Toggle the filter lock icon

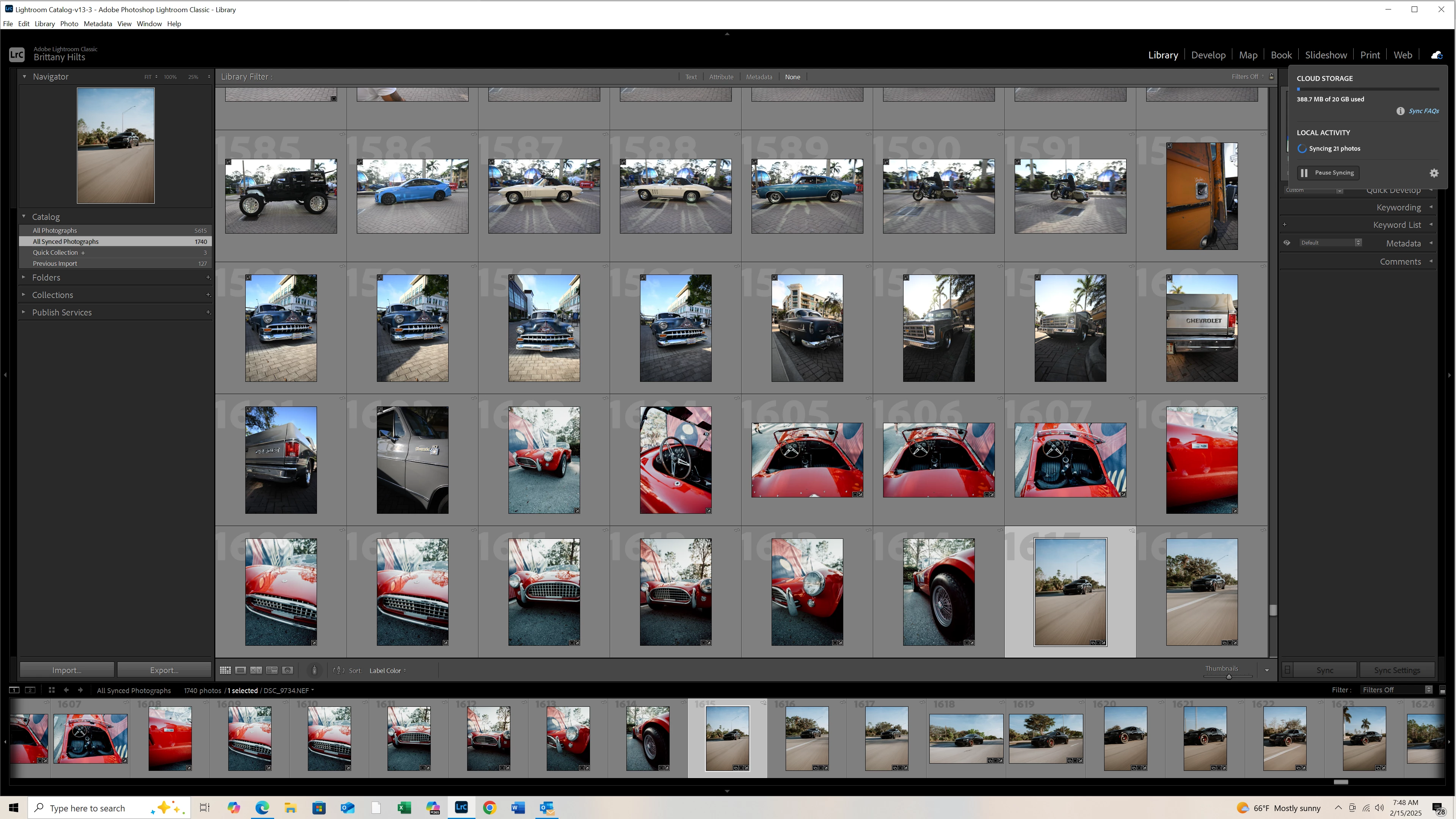coord(1272,76)
